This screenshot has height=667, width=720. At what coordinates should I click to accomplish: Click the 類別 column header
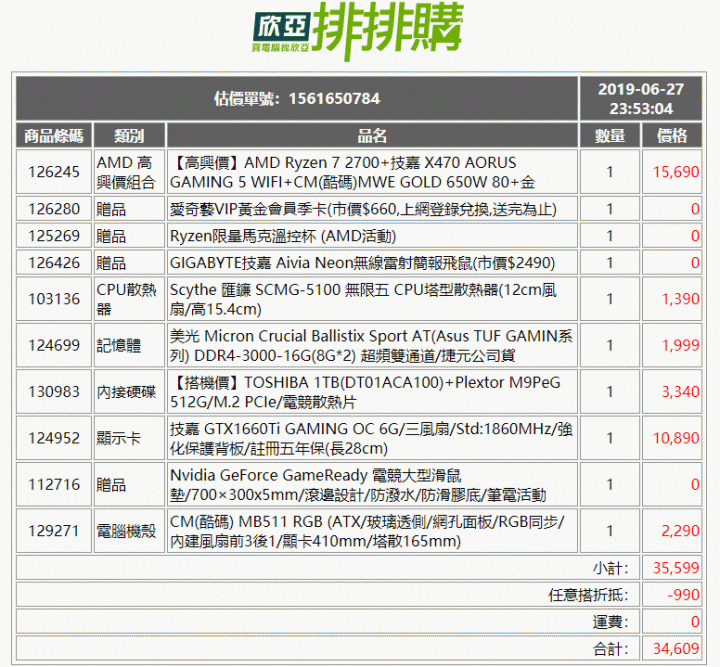(129, 136)
